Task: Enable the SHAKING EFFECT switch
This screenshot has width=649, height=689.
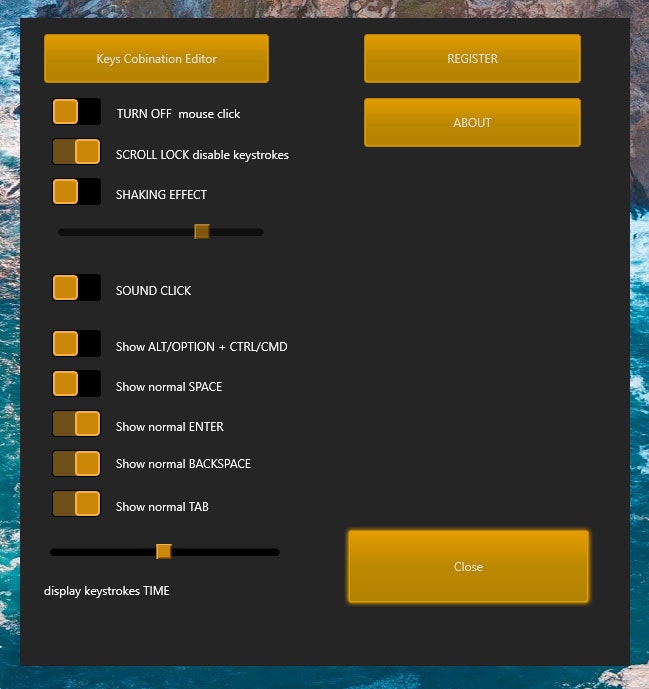Action: click(x=76, y=192)
